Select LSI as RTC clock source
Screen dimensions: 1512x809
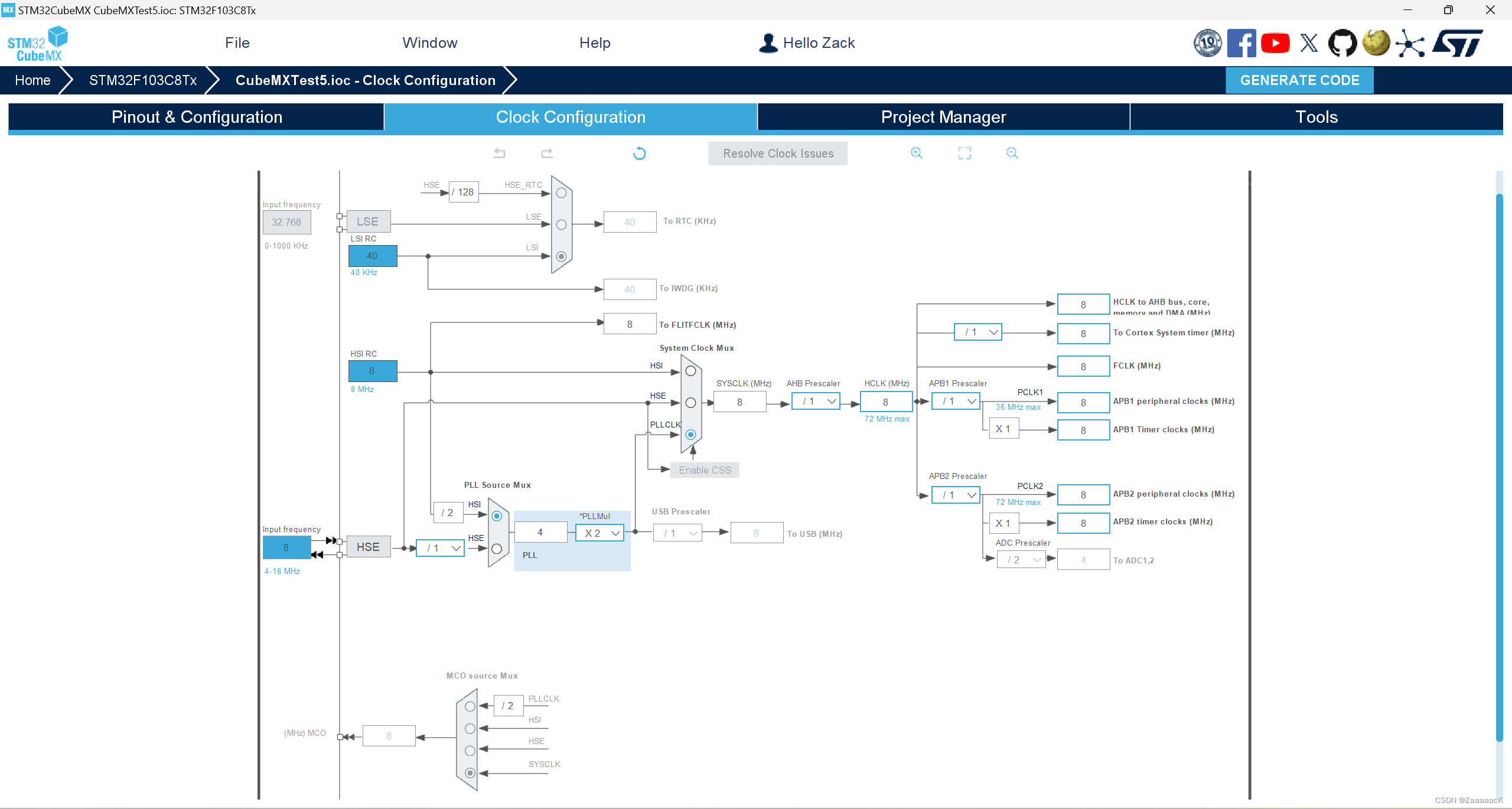pos(561,256)
